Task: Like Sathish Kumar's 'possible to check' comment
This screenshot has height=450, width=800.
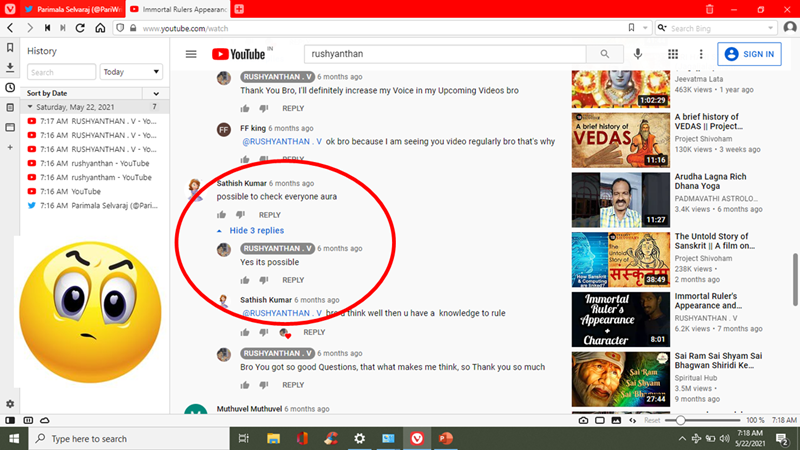Action: (x=221, y=215)
